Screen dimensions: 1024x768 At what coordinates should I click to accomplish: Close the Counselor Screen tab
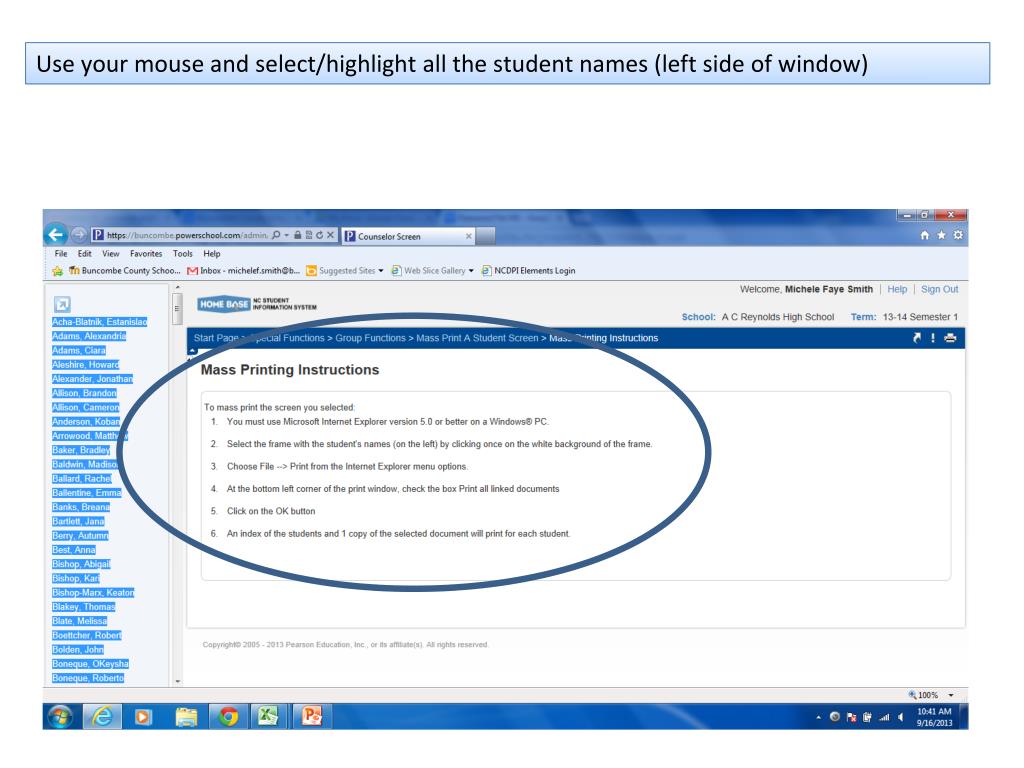tap(468, 236)
